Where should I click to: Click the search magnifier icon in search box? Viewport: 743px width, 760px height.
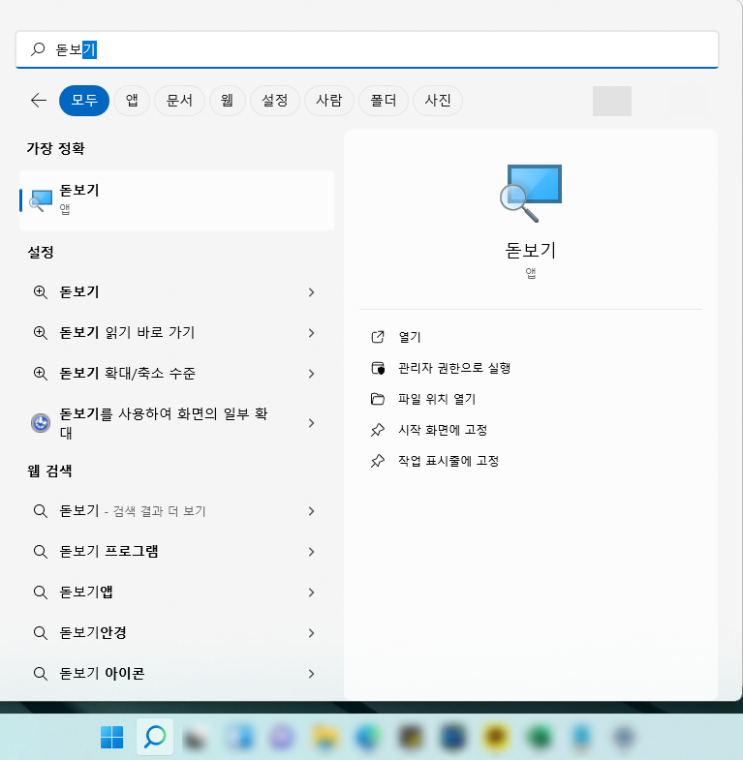[38, 49]
